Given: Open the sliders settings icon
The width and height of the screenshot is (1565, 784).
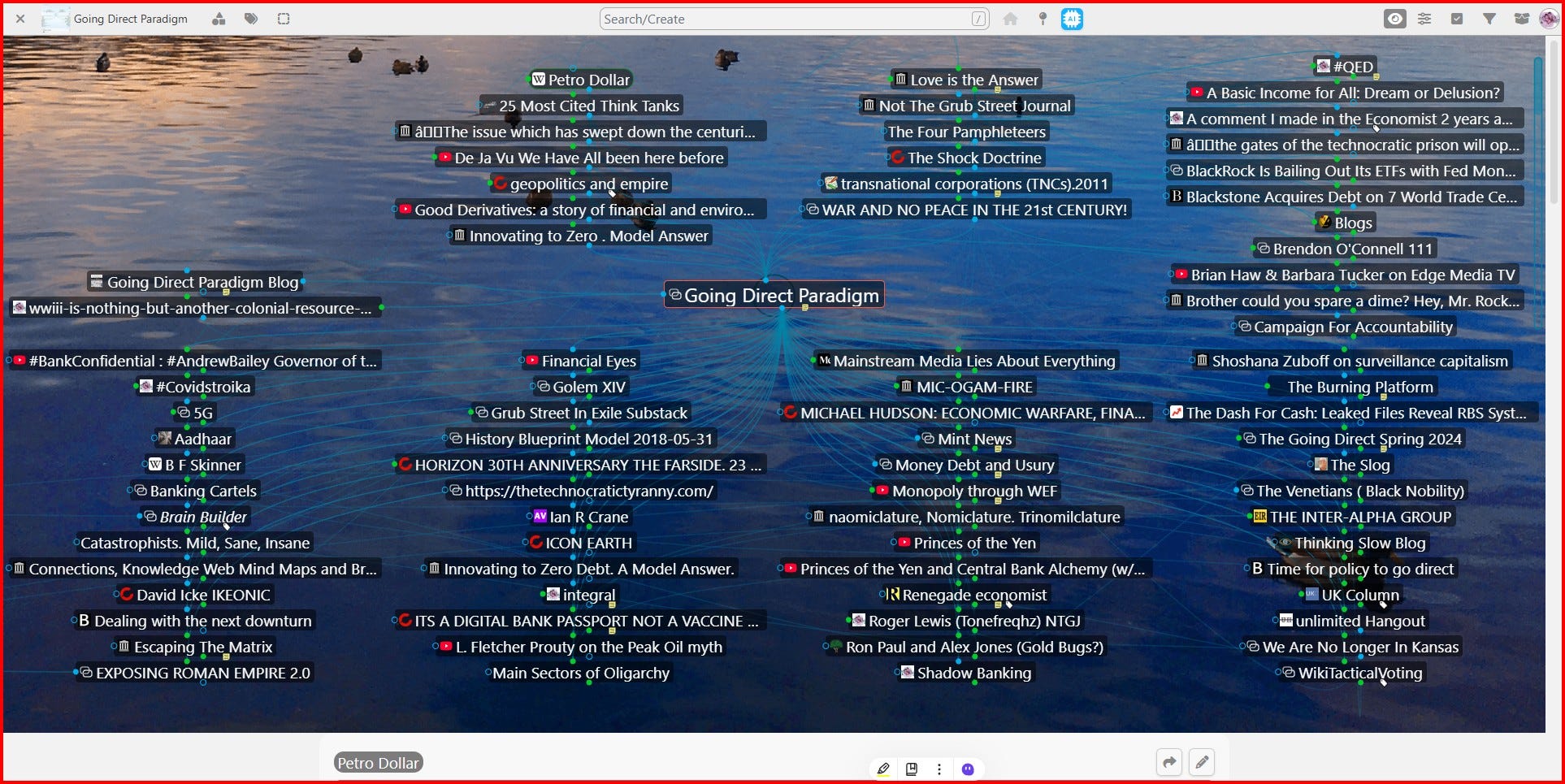Looking at the screenshot, I should pos(1424,19).
